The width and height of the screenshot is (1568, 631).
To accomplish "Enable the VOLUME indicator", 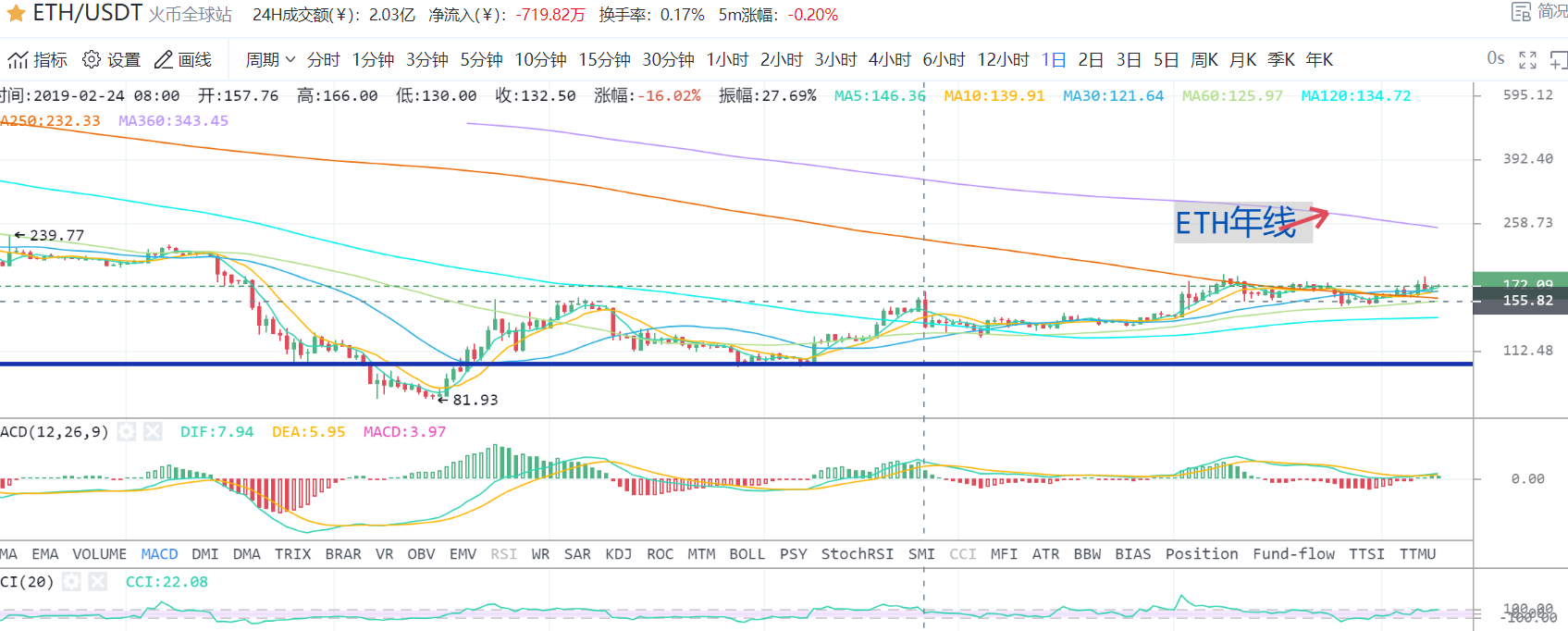I will click(x=99, y=554).
